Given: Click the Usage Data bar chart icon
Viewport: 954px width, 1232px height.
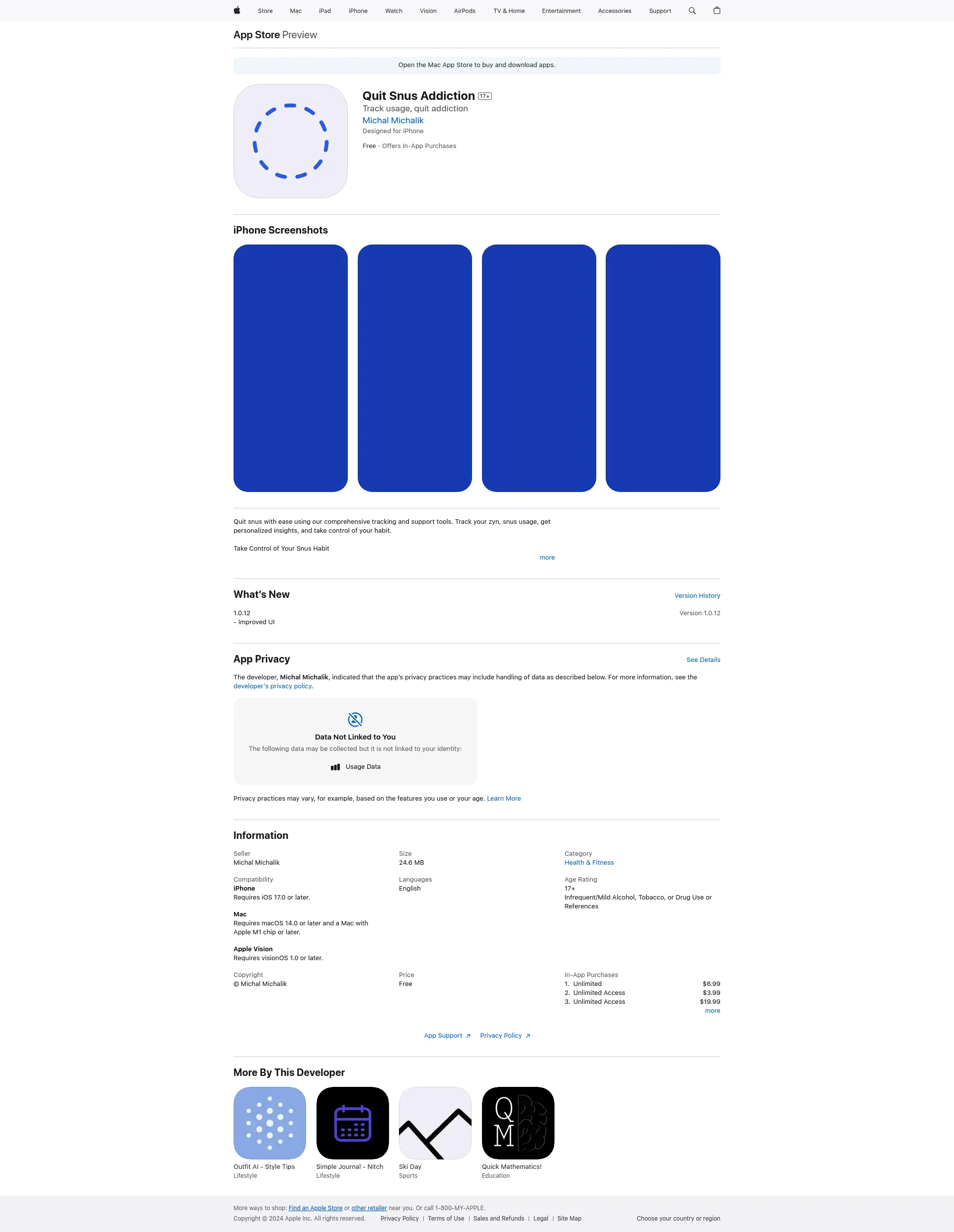Looking at the screenshot, I should tap(335, 767).
